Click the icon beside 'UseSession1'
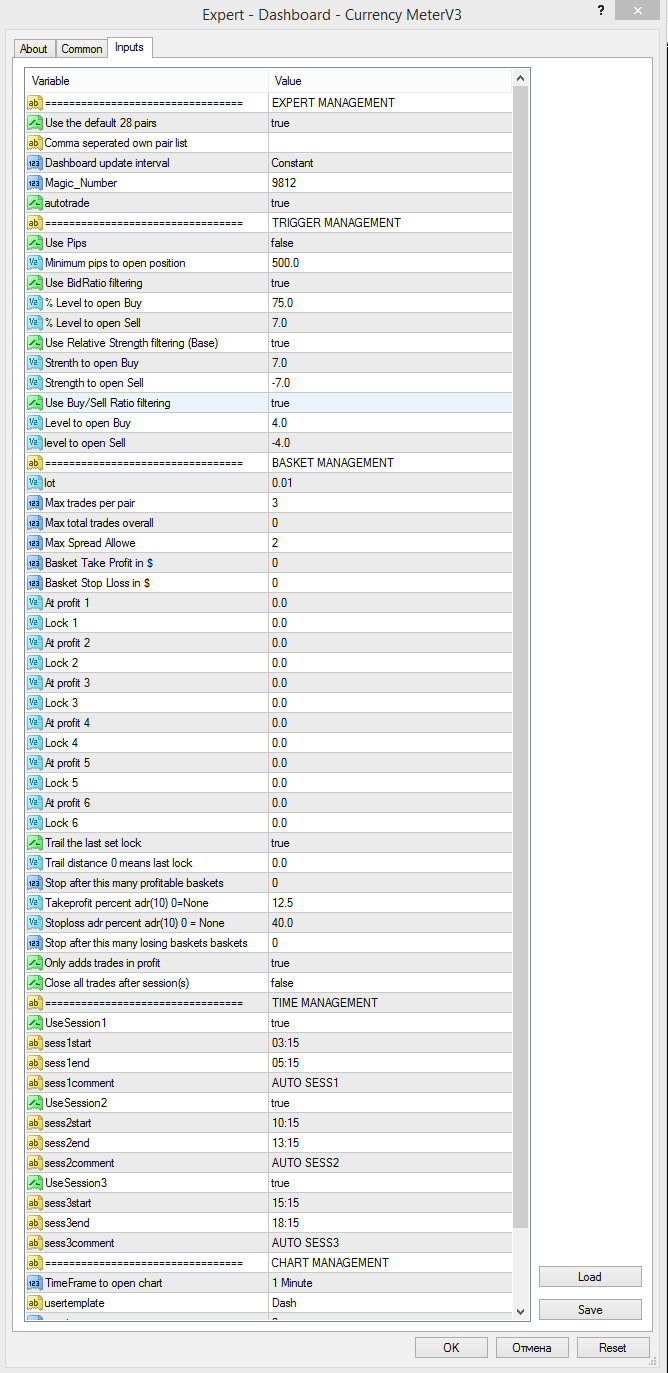This screenshot has height=1373, width=668. tap(34, 1023)
